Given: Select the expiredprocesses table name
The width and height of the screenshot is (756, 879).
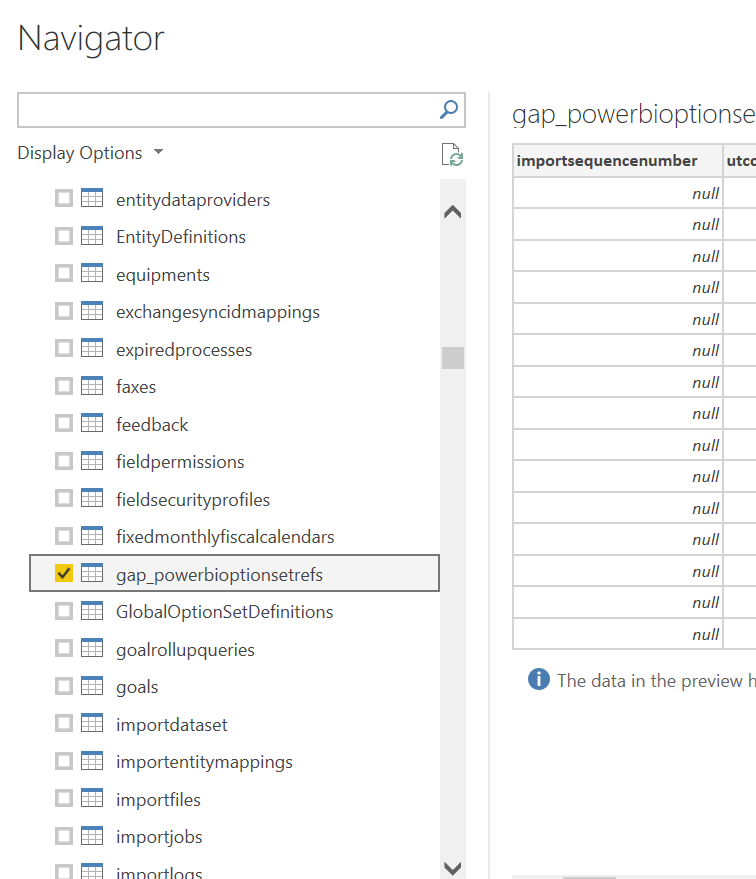Looking at the screenshot, I should click(184, 350).
